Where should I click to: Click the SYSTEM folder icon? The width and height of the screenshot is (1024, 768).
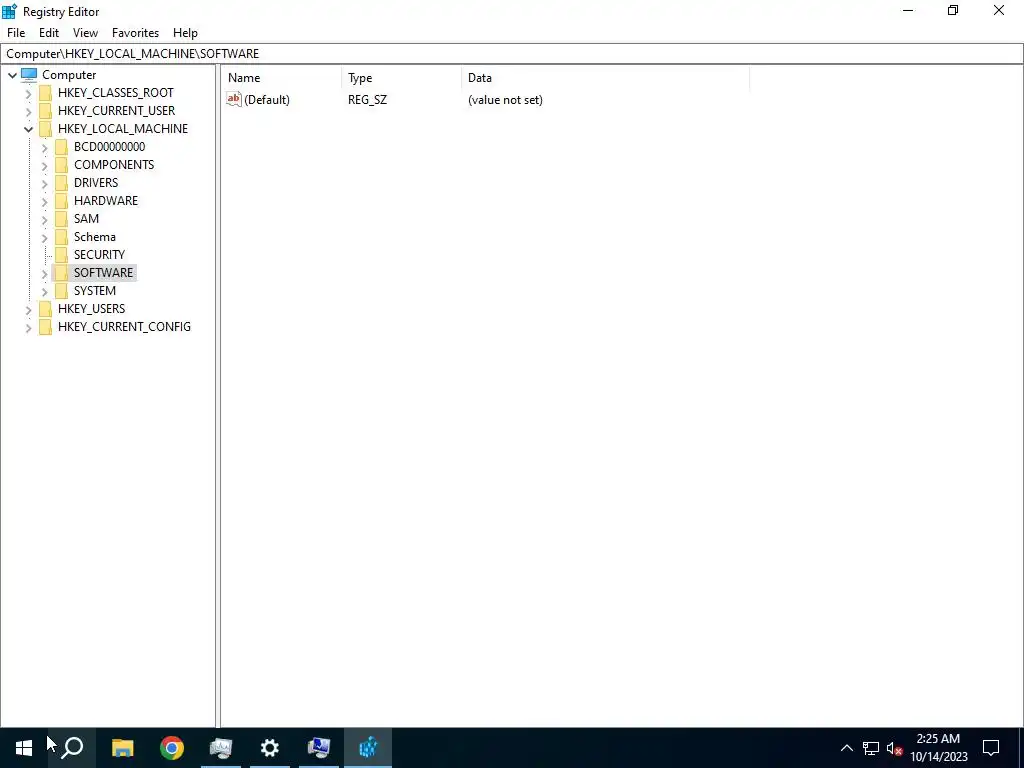[61, 291]
